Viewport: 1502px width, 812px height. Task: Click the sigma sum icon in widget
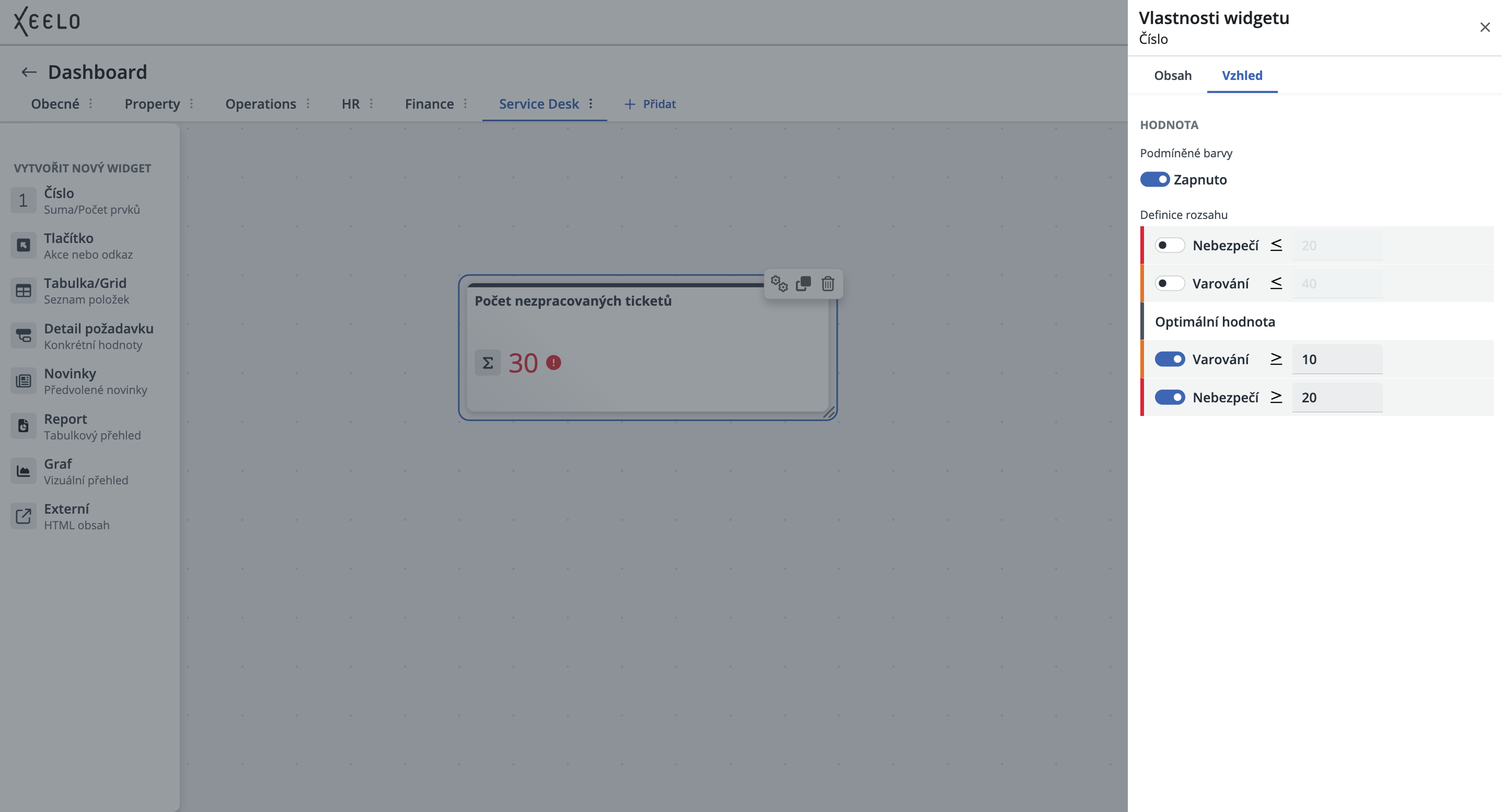click(x=488, y=363)
